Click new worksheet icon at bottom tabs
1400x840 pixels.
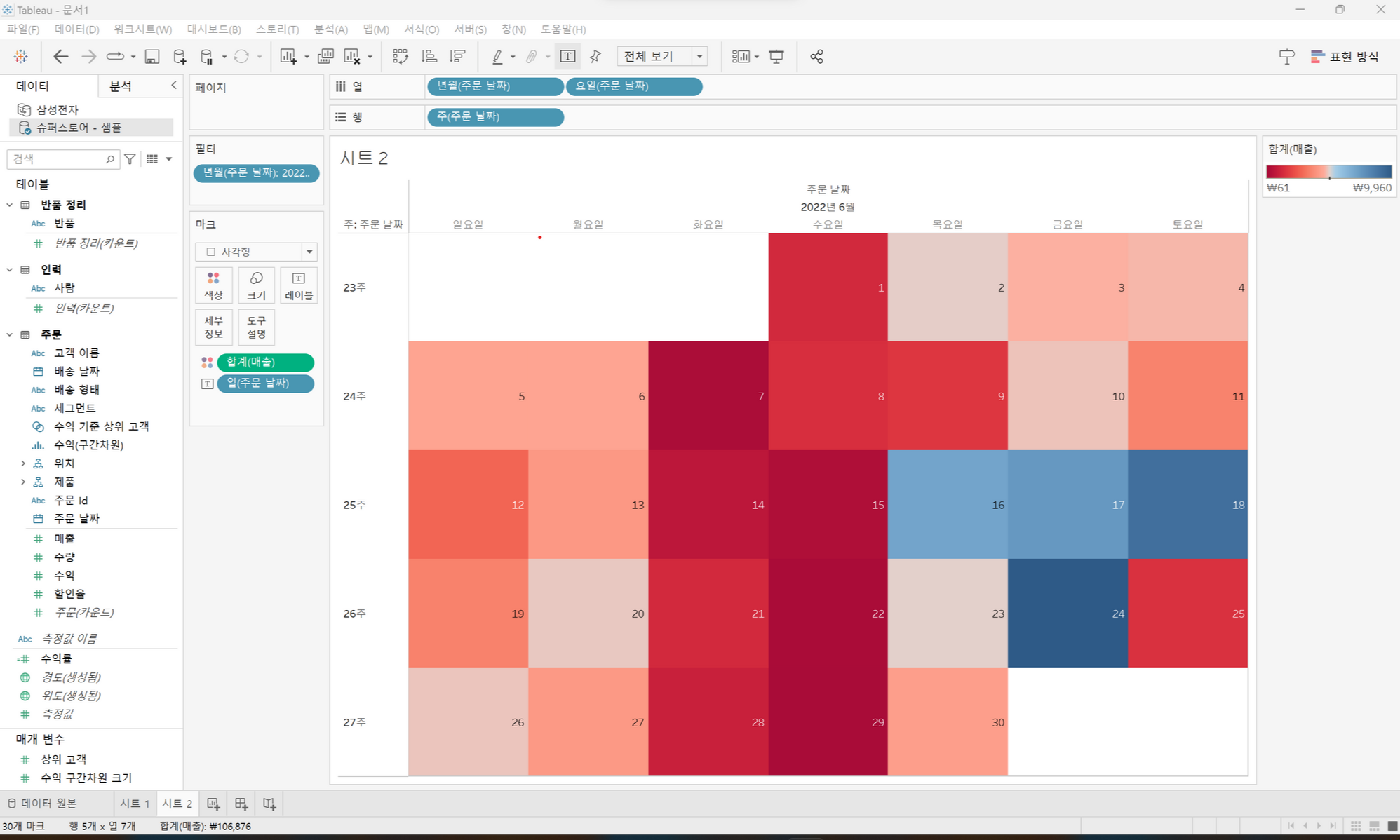point(213,804)
